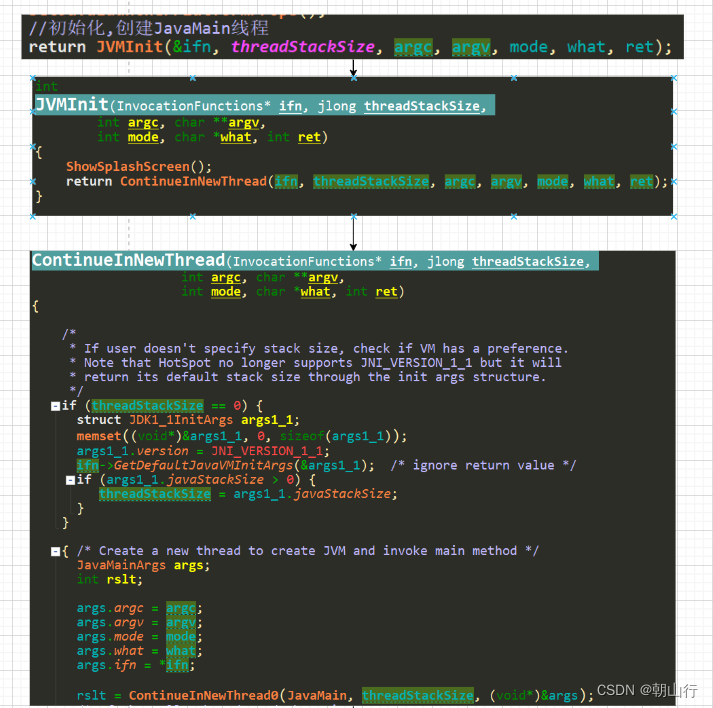713x708 pixels.
Task: Collapse the 'Create a new thread' code block
Action: 55,552
